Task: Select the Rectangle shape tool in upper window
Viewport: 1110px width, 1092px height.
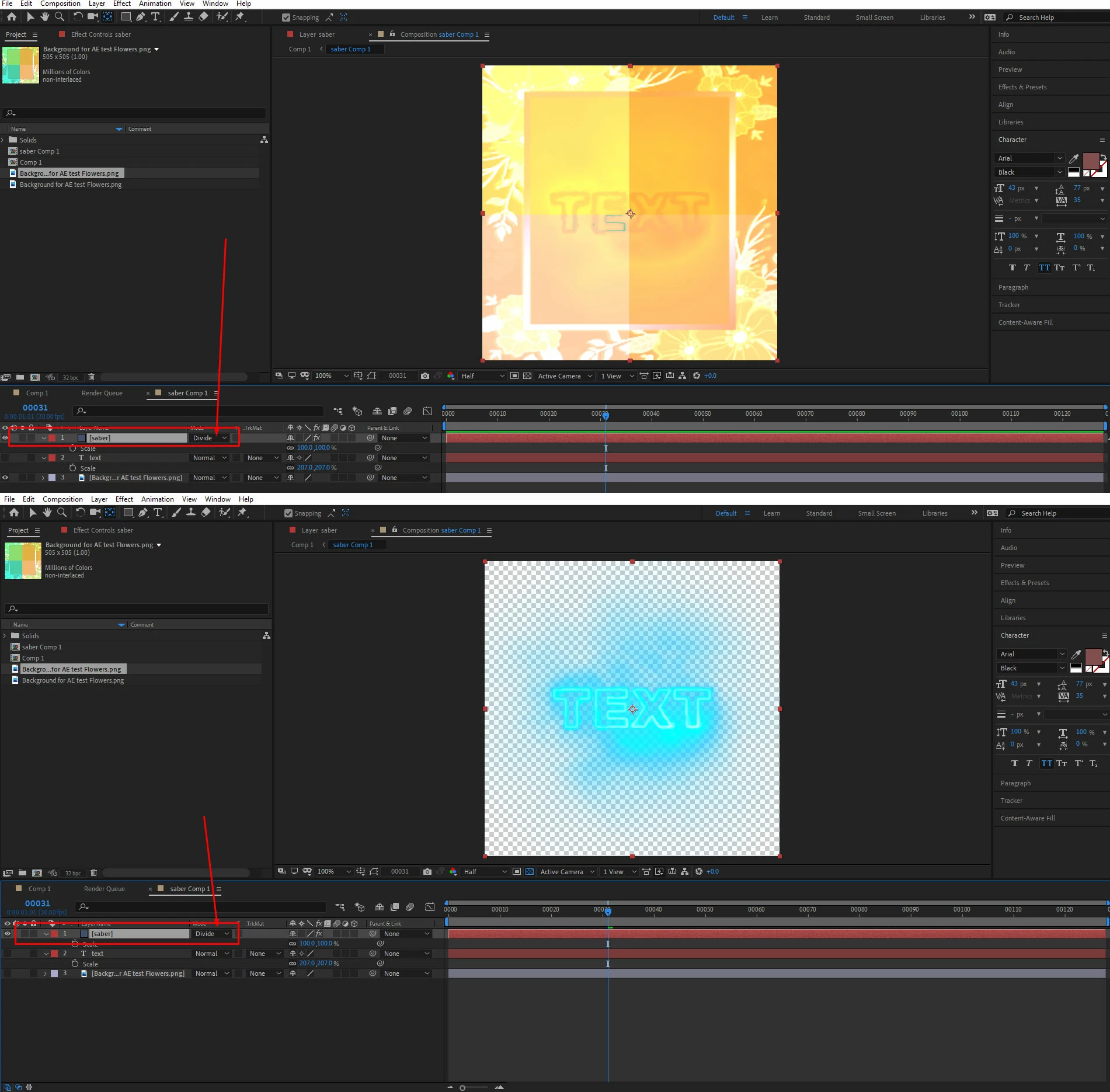Action: [126, 17]
